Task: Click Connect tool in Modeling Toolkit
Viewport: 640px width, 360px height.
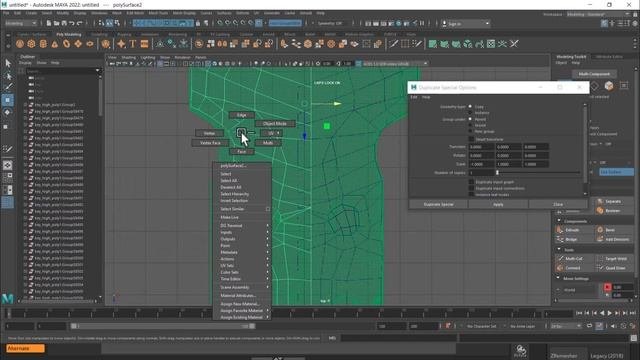Action: coord(572,268)
